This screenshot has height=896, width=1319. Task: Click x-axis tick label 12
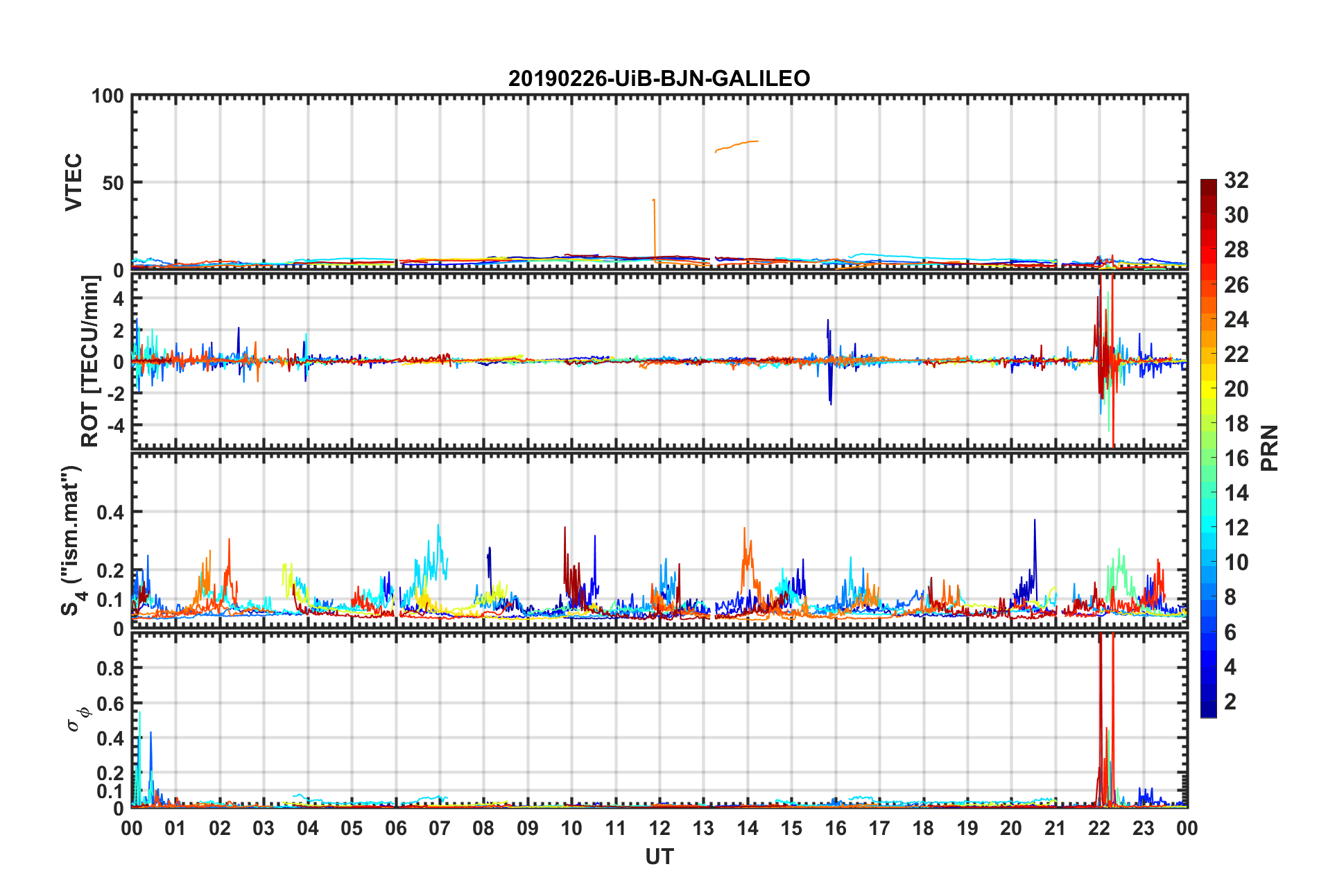point(659,829)
